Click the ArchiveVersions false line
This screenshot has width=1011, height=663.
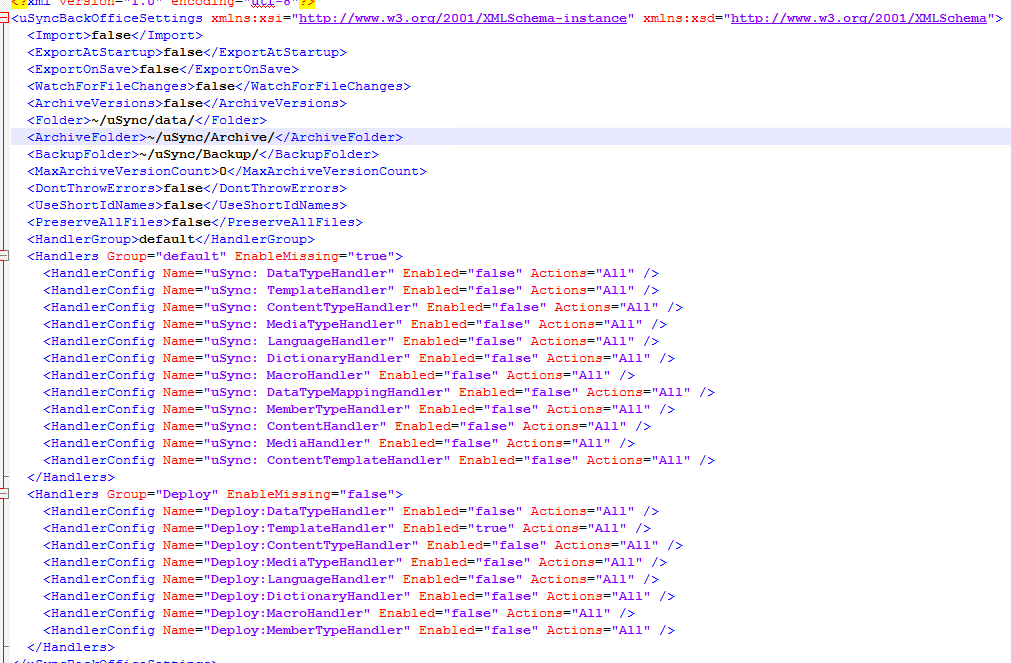point(187,103)
